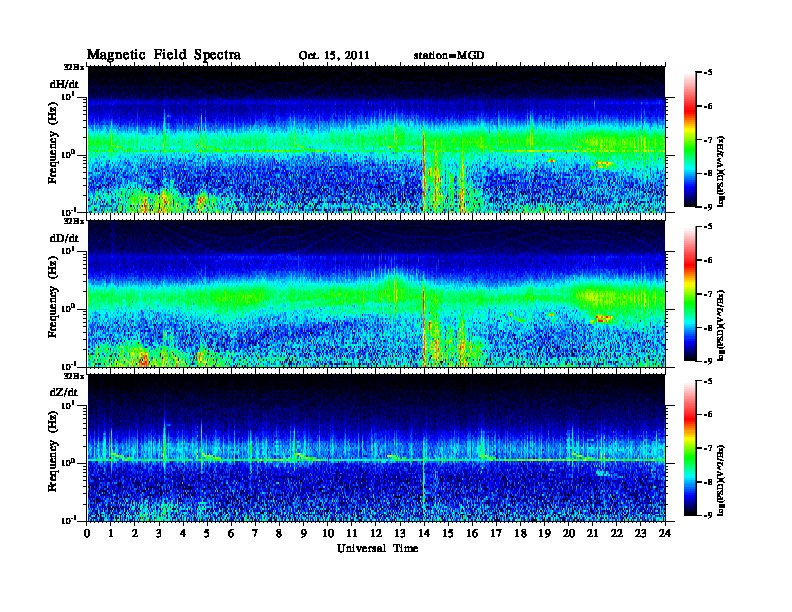The width and height of the screenshot is (792, 612).
Task: Click the "-9" label on dZ/dt color bar
Action: pos(708,515)
